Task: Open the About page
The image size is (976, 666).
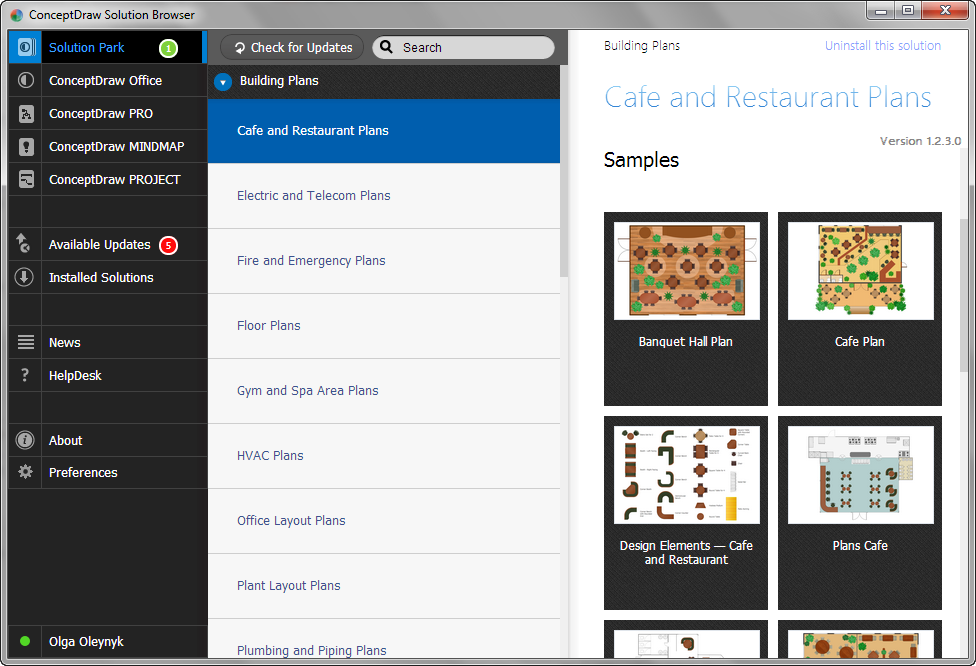Action: pos(108,440)
